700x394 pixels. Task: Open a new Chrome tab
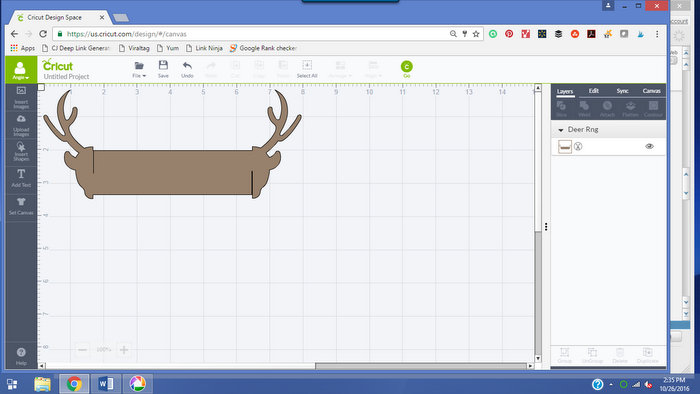(121, 18)
